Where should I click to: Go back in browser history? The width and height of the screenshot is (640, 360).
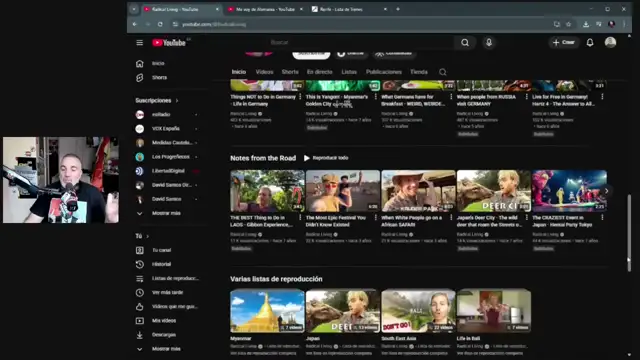[135, 24]
